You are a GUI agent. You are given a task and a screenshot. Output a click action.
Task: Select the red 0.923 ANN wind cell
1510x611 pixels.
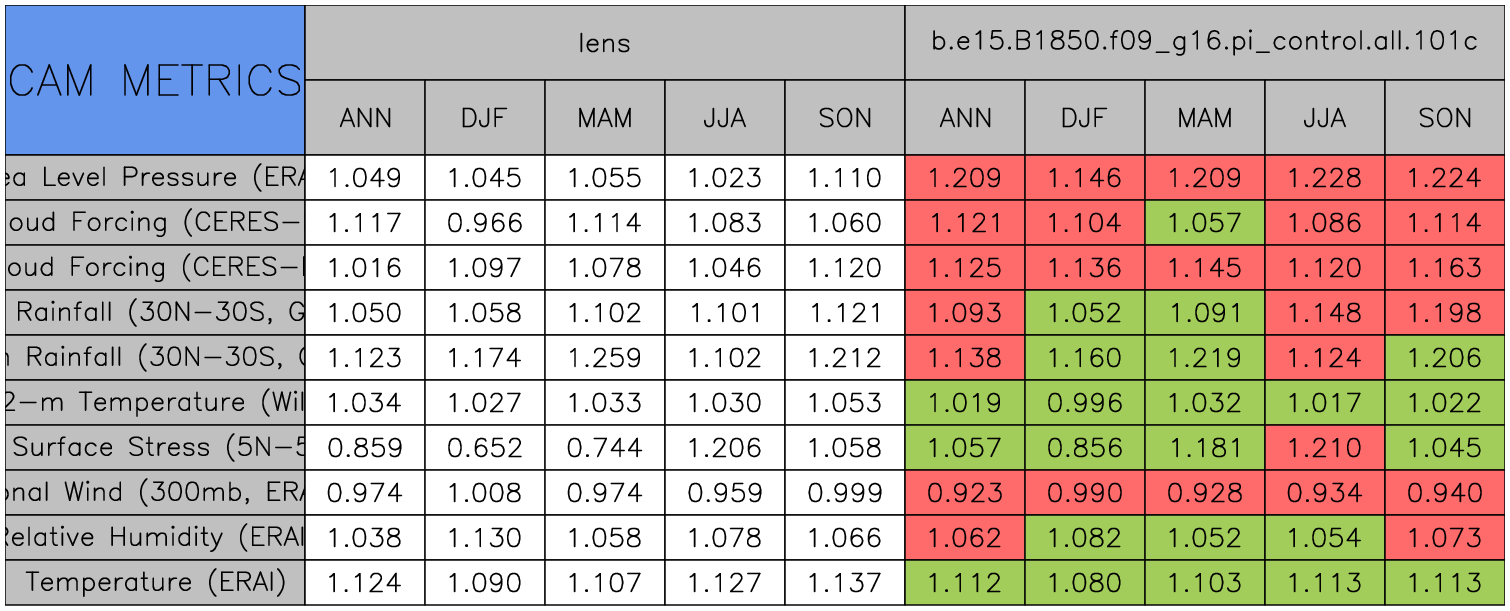click(965, 493)
